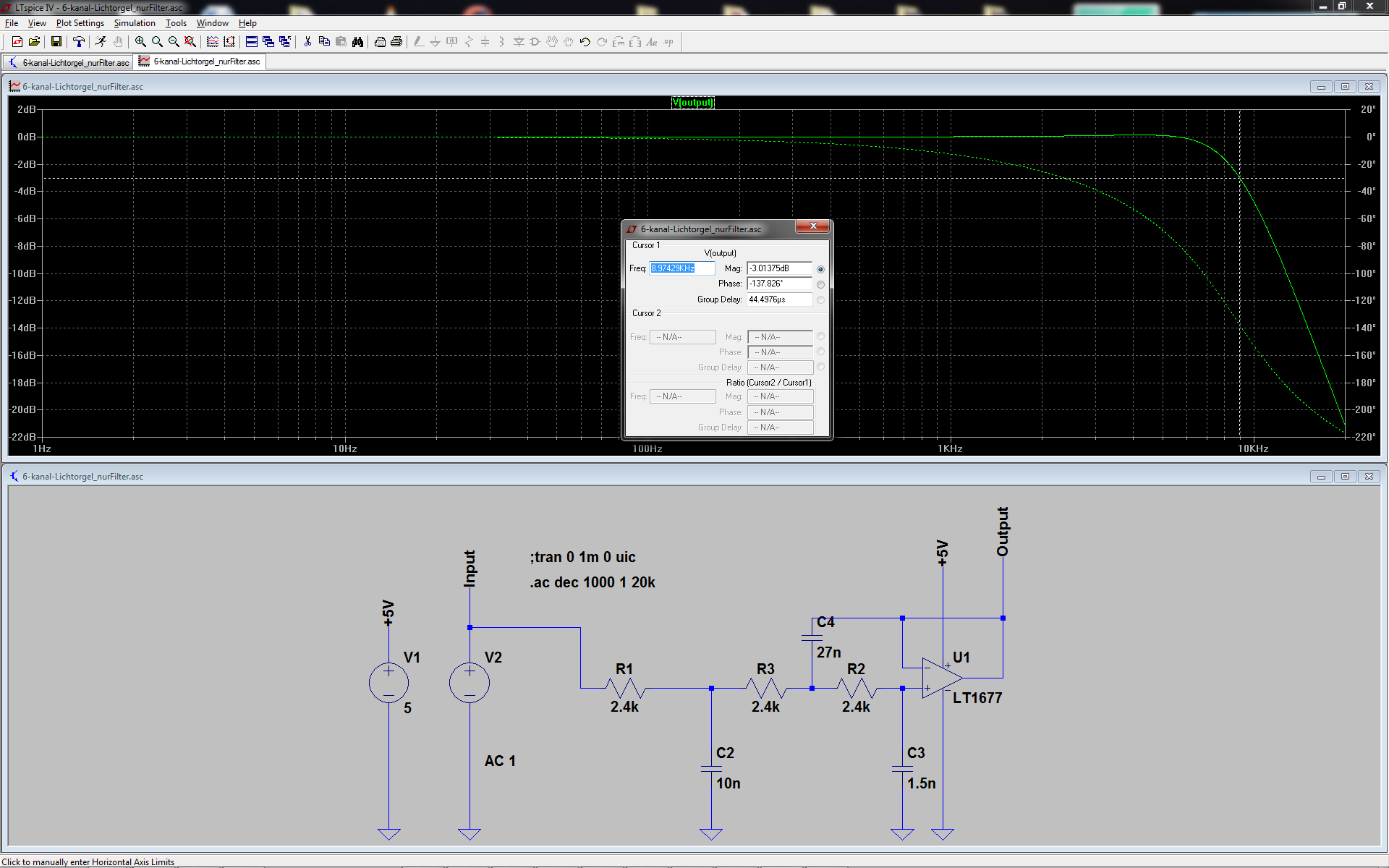Open the Simulation menu
This screenshot has width=1389, height=868.
(x=135, y=23)
